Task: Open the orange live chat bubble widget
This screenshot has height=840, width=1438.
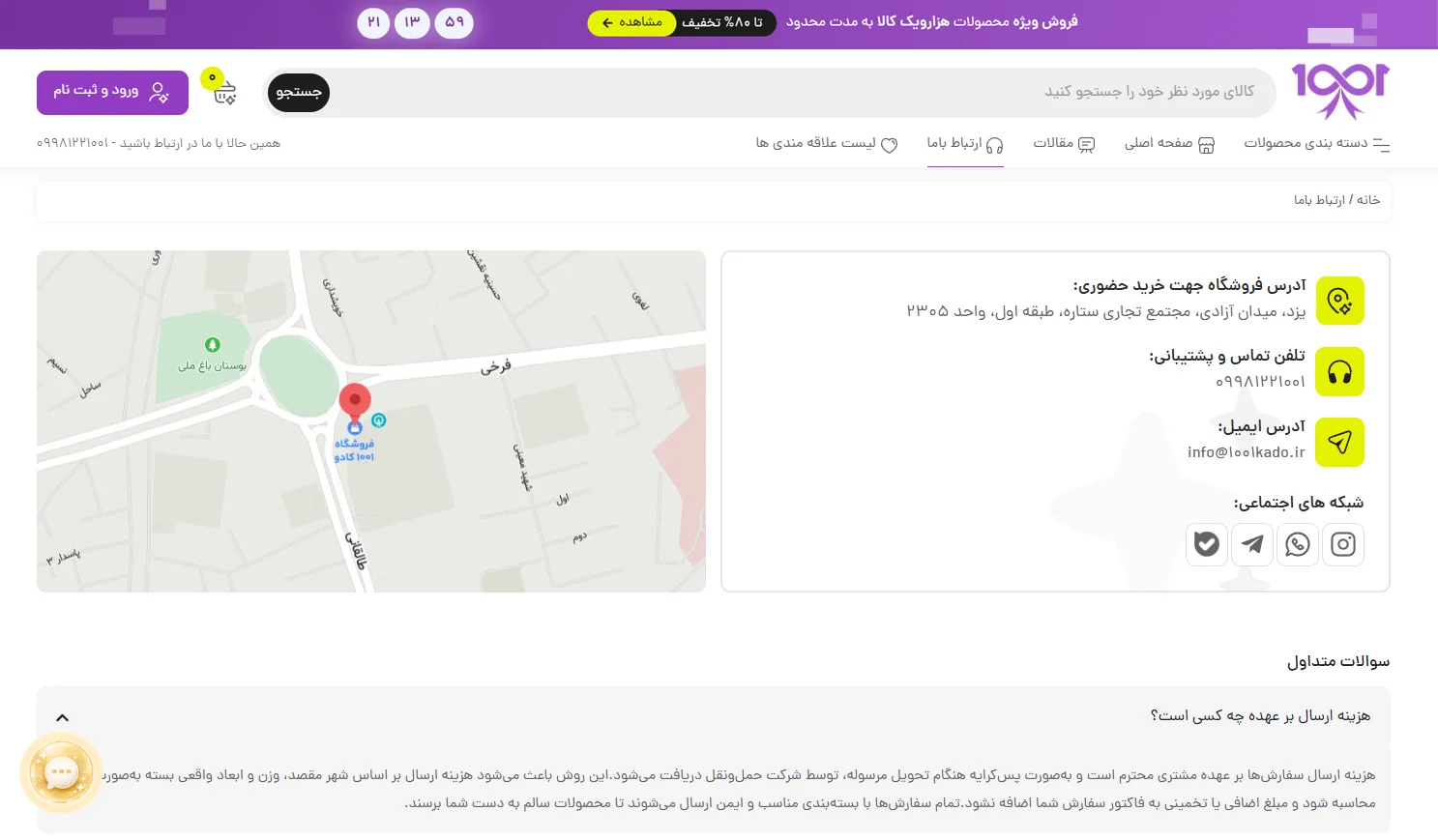Action: coord(61,772)
